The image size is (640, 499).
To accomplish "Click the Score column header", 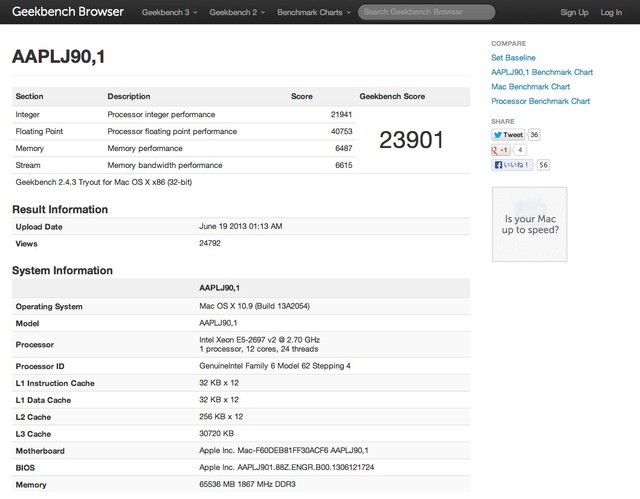I will [x=302, y=96].
